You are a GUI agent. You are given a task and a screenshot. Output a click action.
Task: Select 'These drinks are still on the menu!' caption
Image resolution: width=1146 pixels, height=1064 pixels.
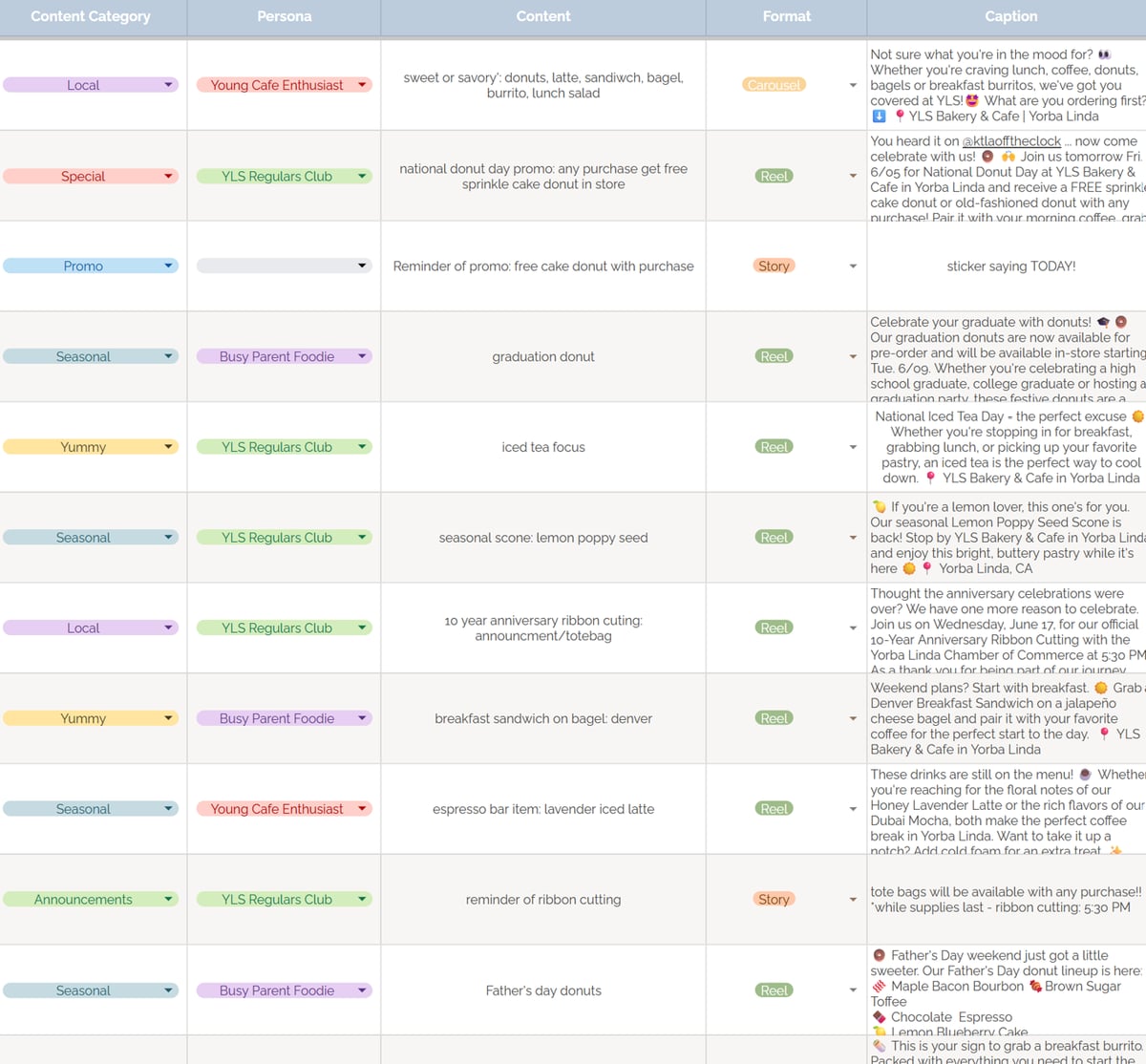1008,809
